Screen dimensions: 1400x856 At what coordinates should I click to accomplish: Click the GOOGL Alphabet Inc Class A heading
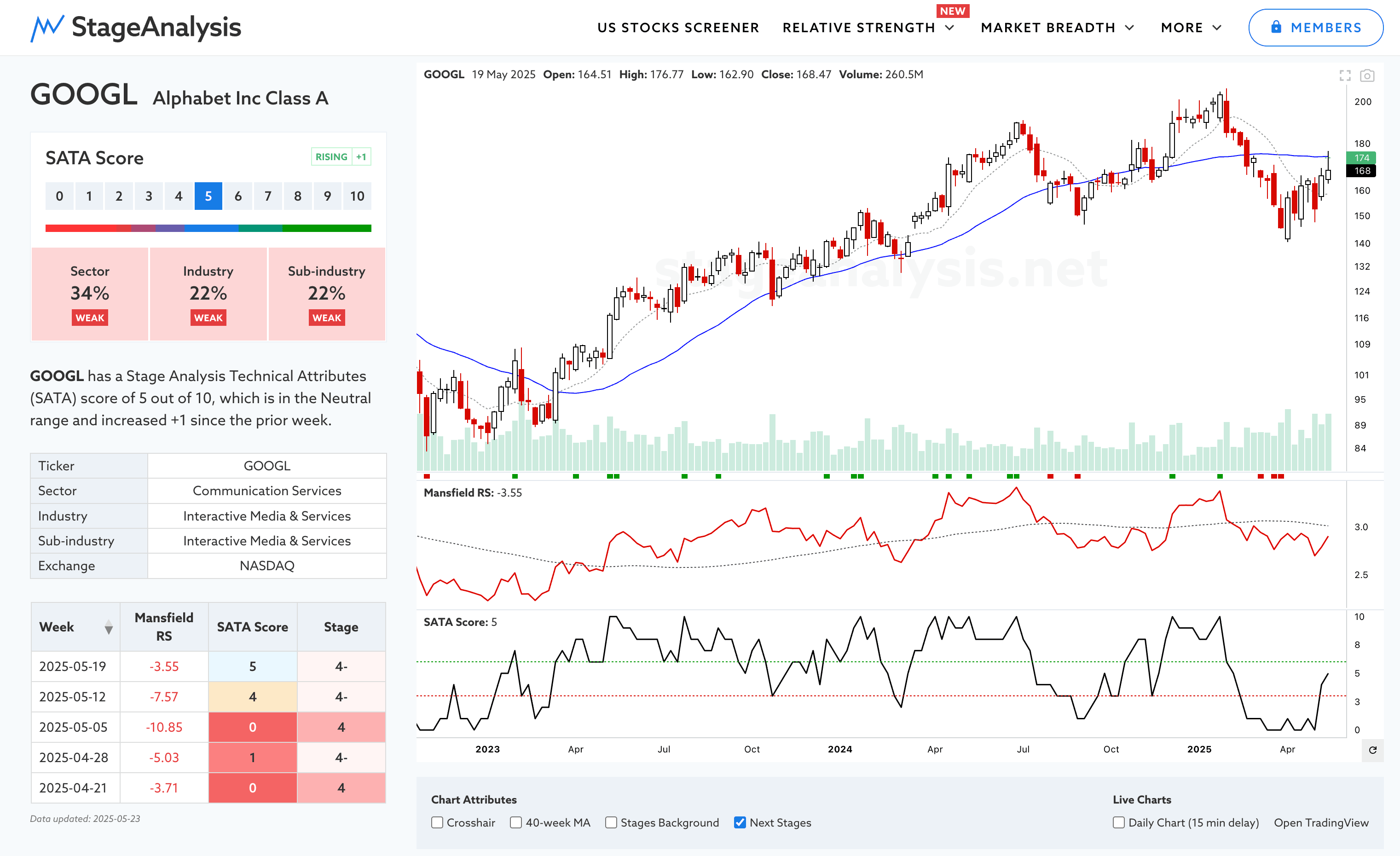tap(179, 95)
